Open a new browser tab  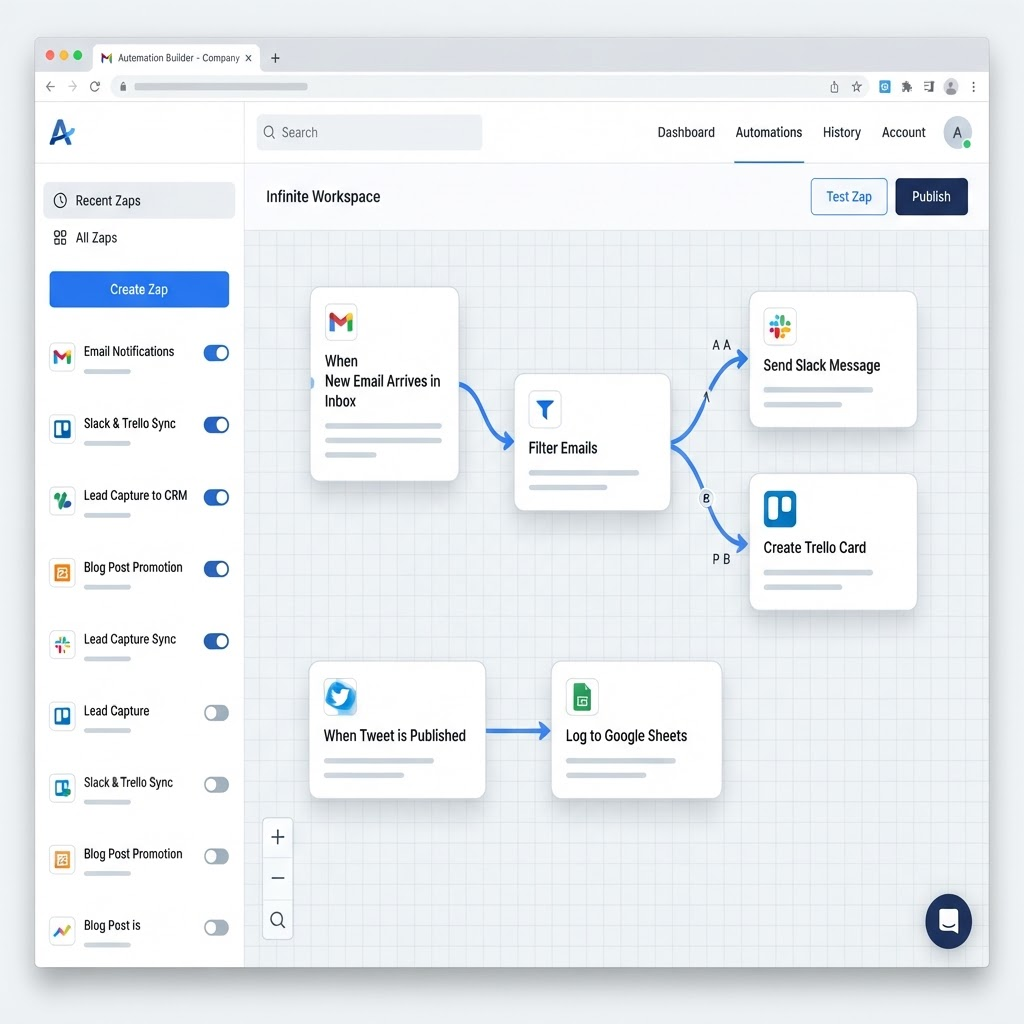(275, 58)
